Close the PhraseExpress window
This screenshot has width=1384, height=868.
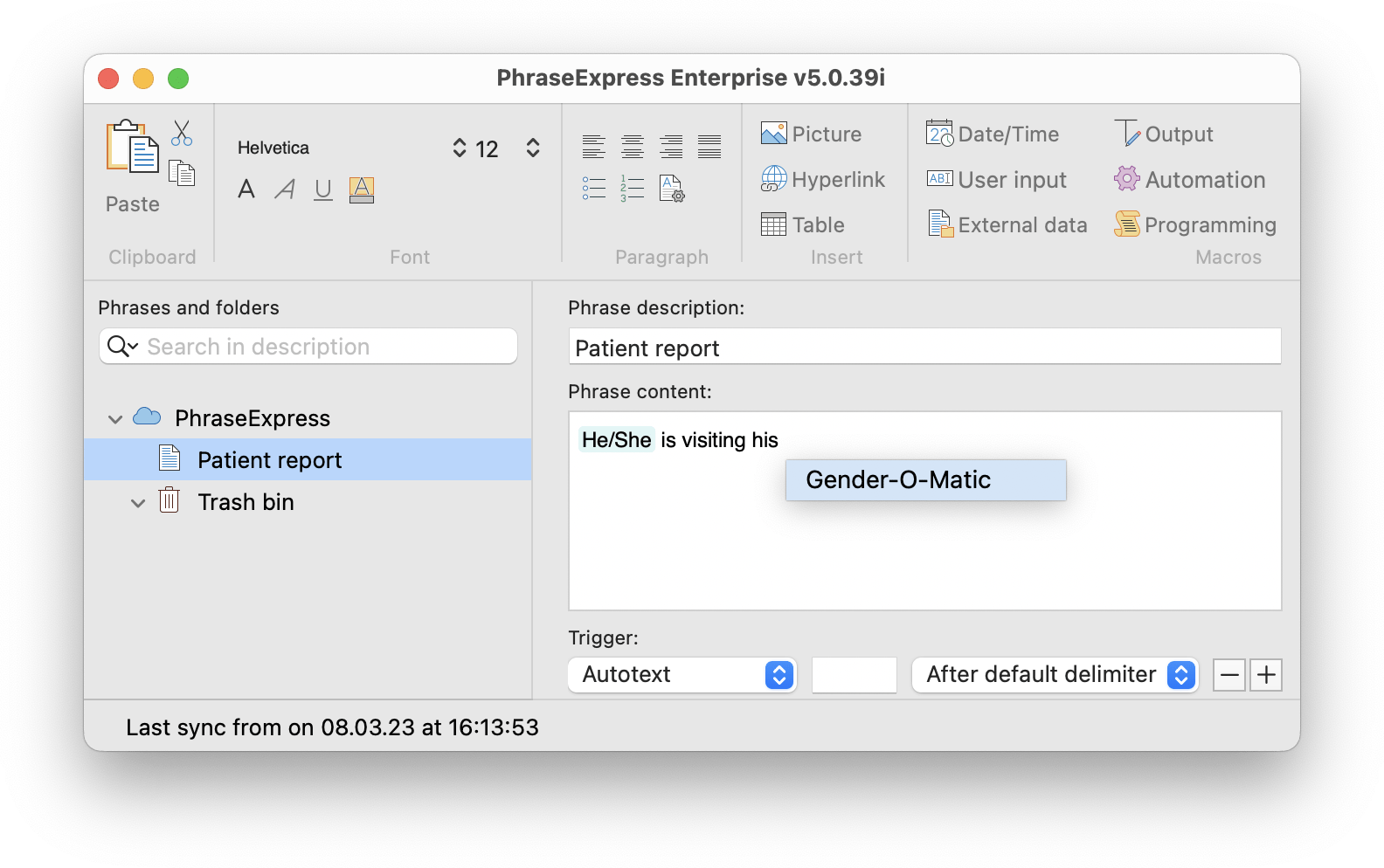[x=108, y=79]
